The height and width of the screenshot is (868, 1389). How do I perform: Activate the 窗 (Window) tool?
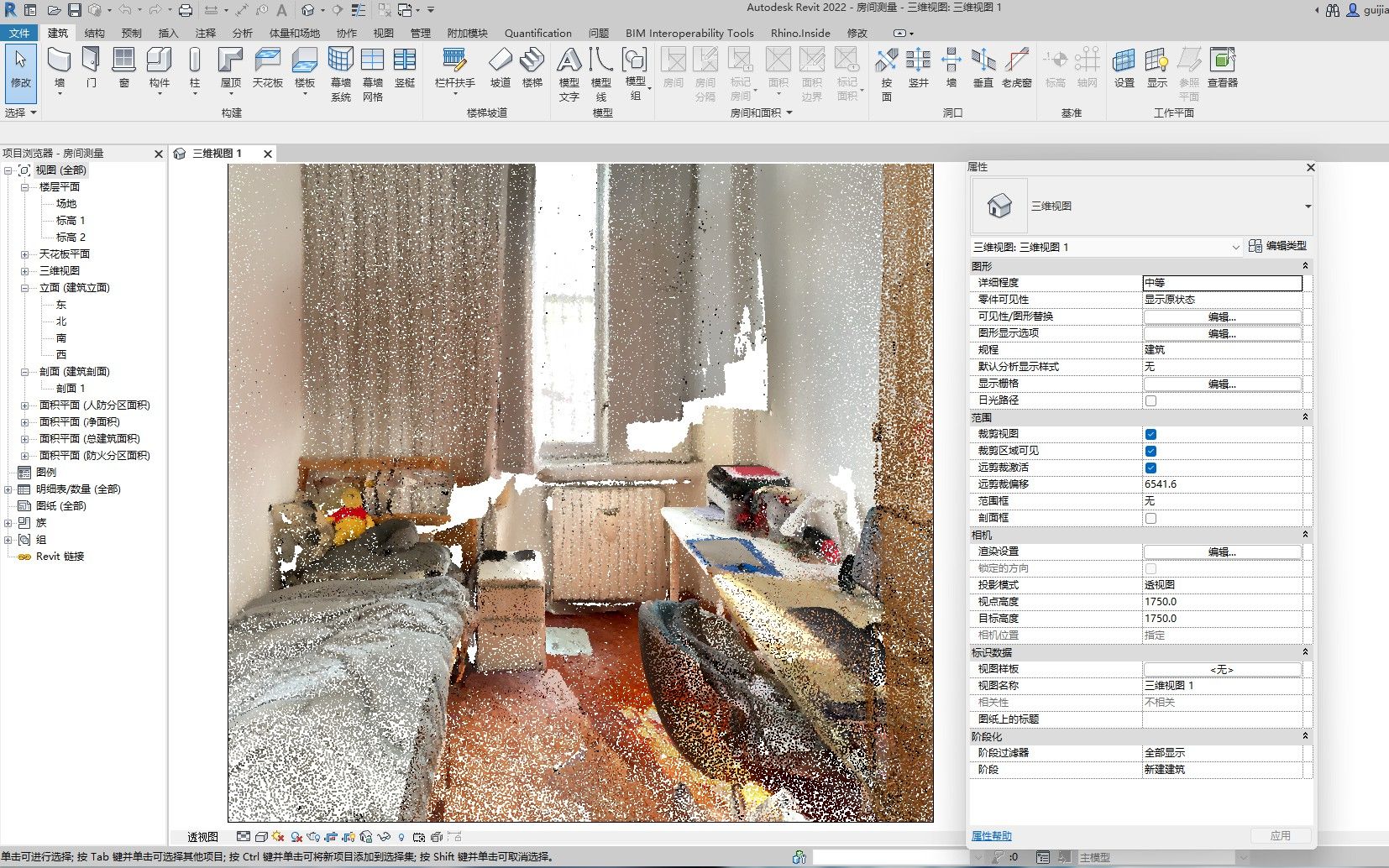pyautogui.click(x=123, y=65)
